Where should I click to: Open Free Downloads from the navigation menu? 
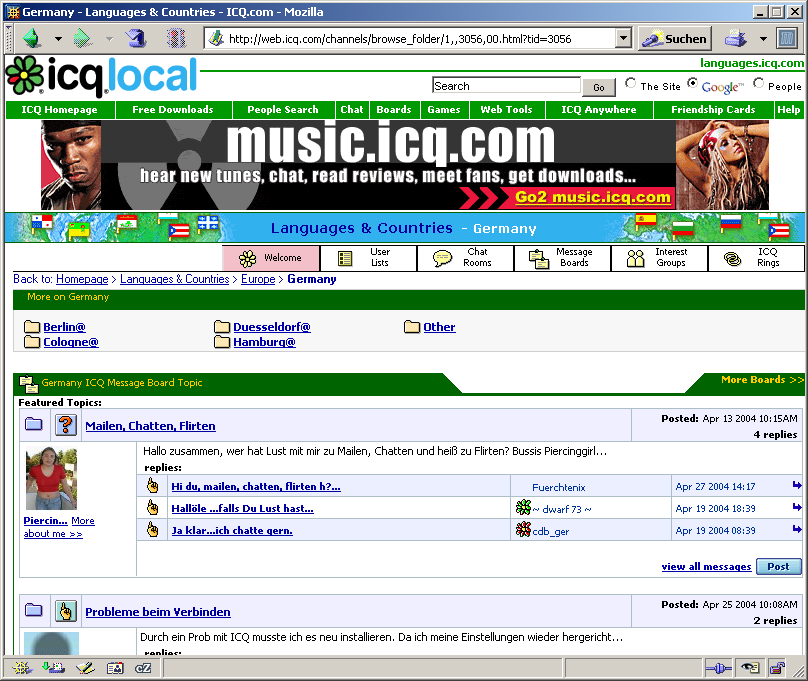tap(172, 110)
